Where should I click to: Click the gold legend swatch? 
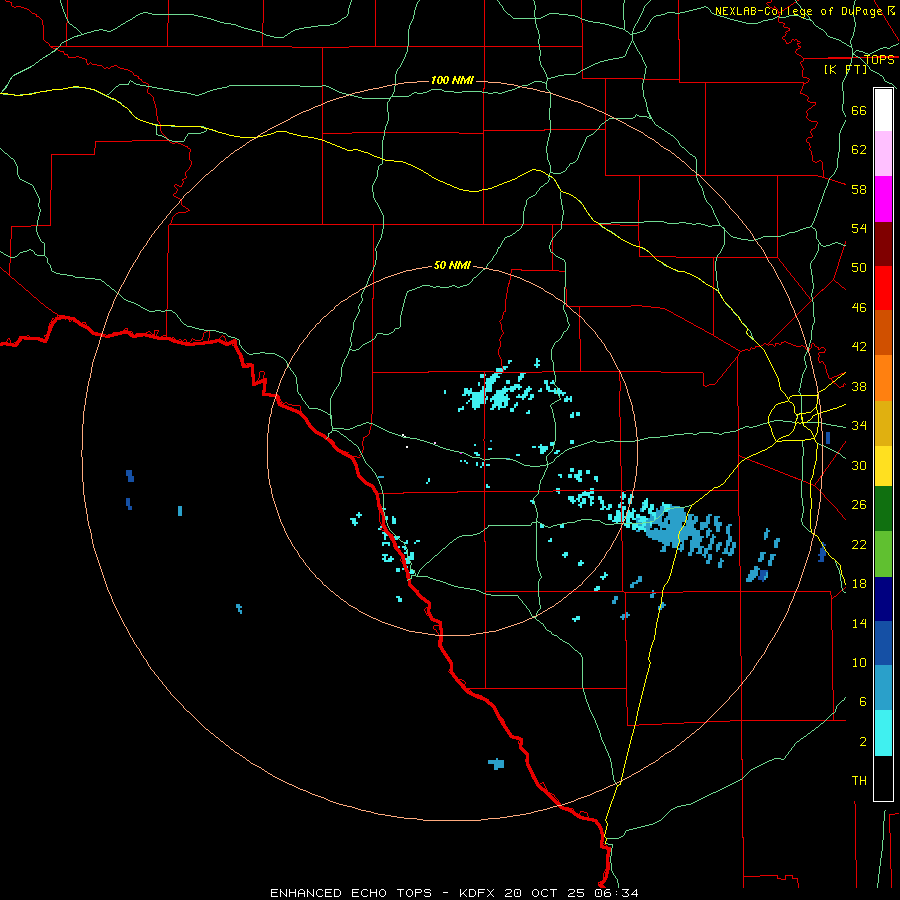[883, 422]
